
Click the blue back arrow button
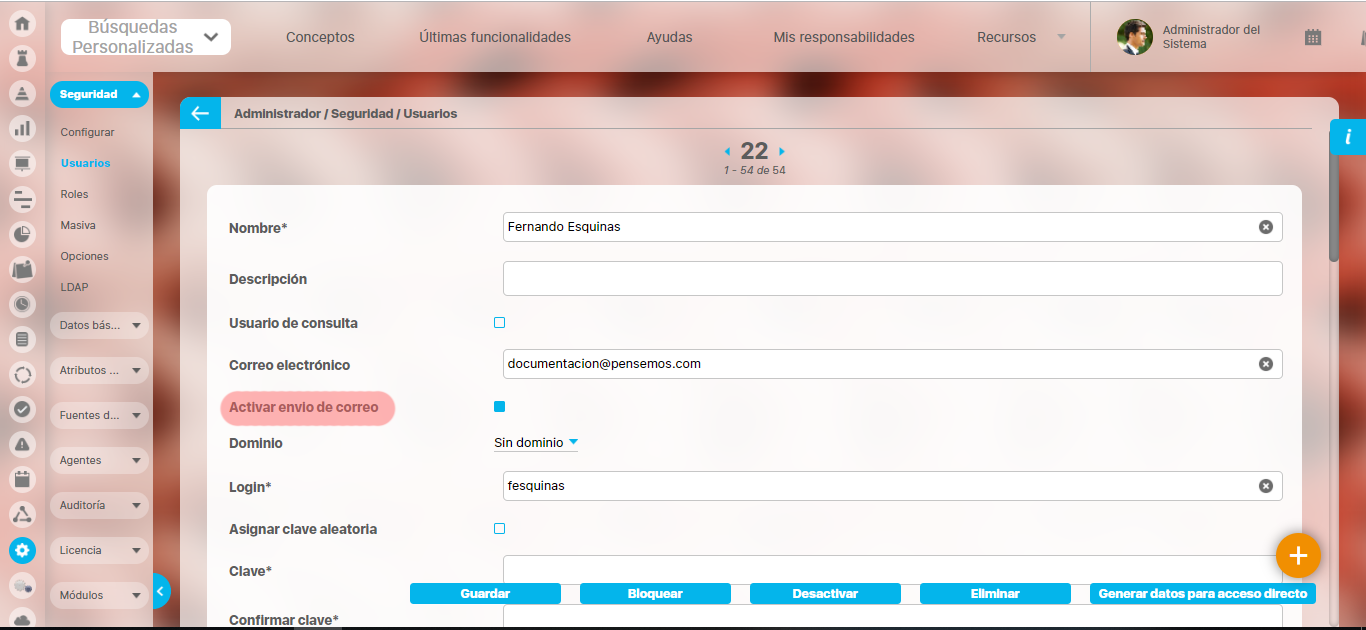coord(200,114)
